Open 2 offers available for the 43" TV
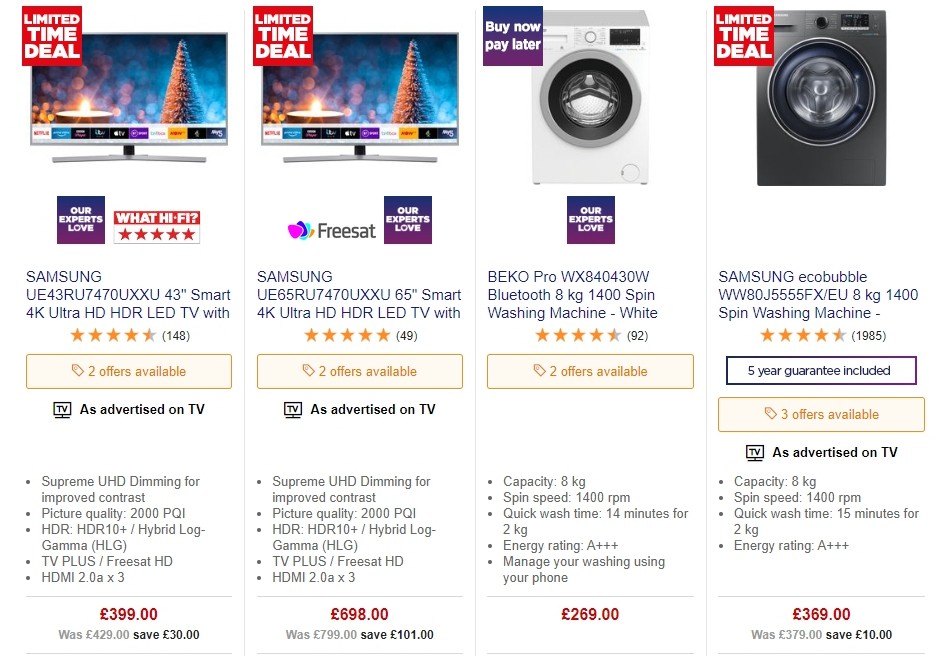The width and height of the screenshot is (947, 656). (128, 371)
